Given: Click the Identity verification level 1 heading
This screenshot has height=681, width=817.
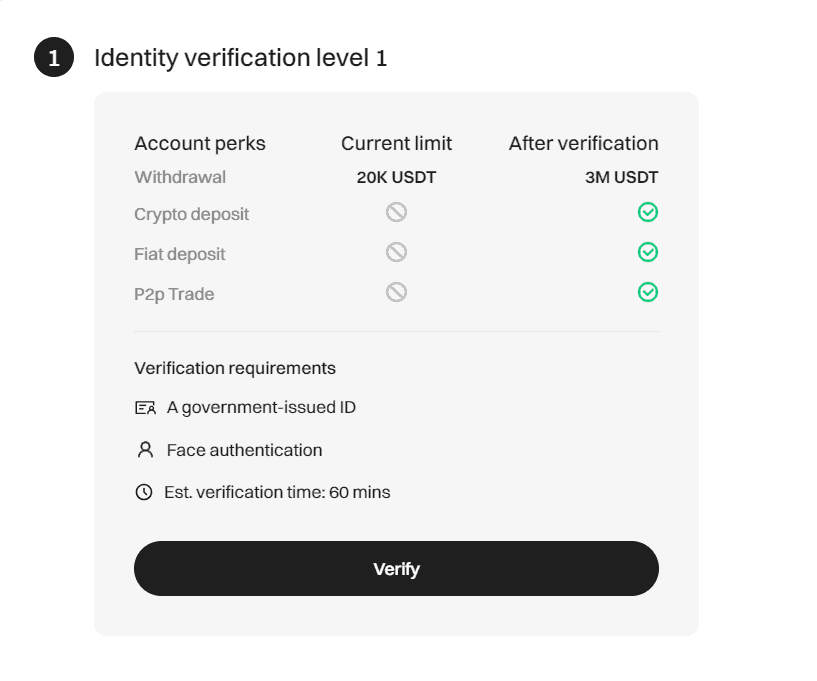Looking at the screenshot, I should tap(240, 58).
